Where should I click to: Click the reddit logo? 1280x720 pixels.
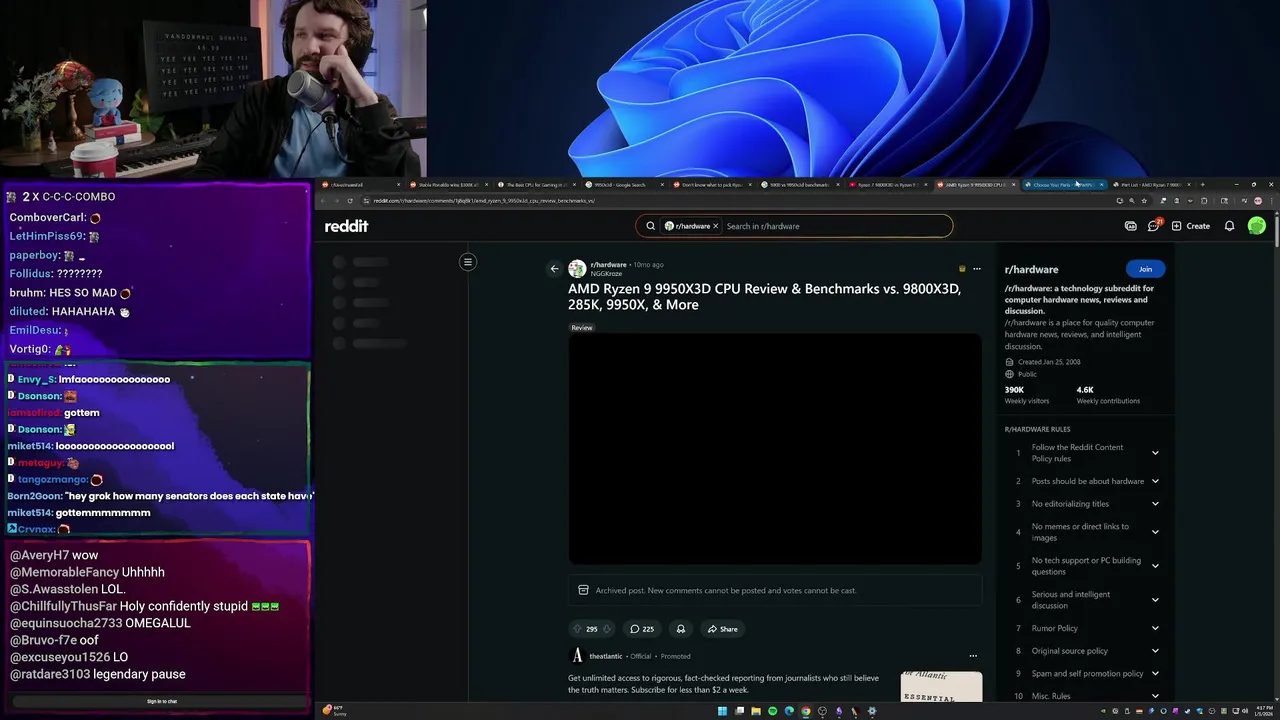[346, 226]
